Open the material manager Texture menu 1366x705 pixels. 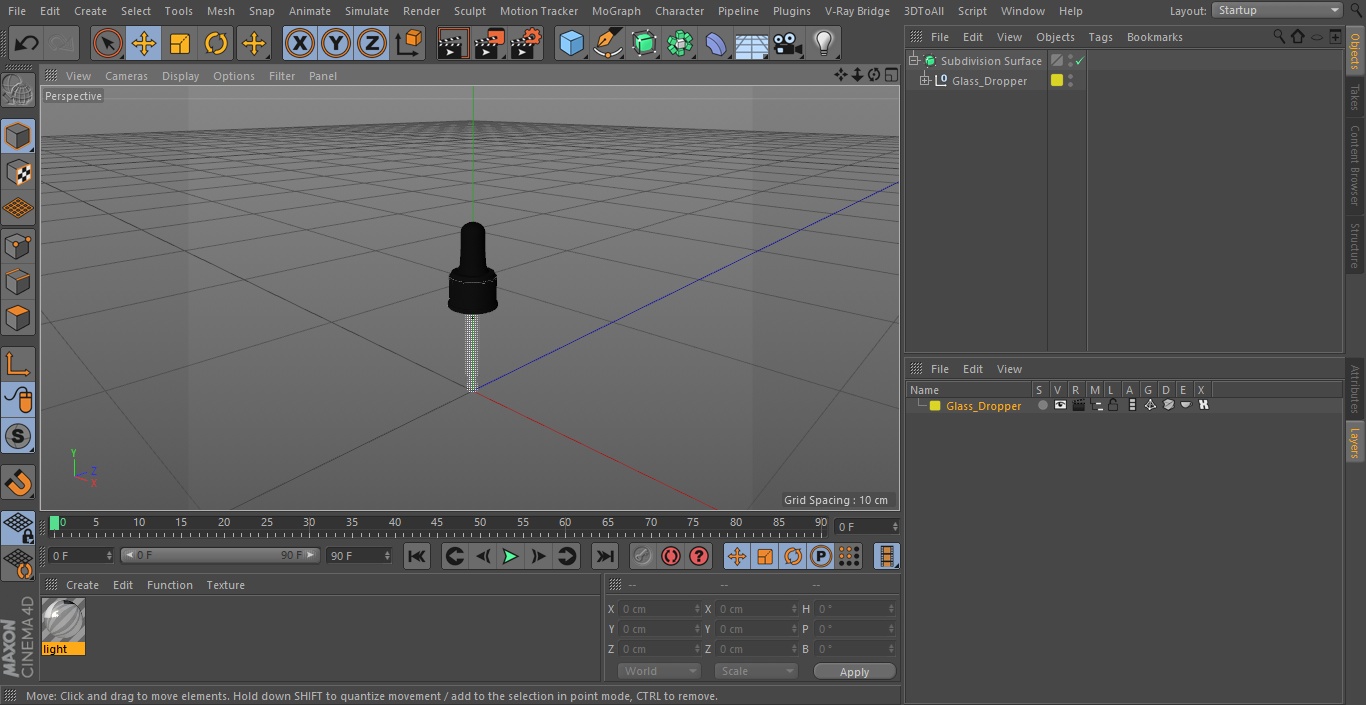(x=226, y=585)
